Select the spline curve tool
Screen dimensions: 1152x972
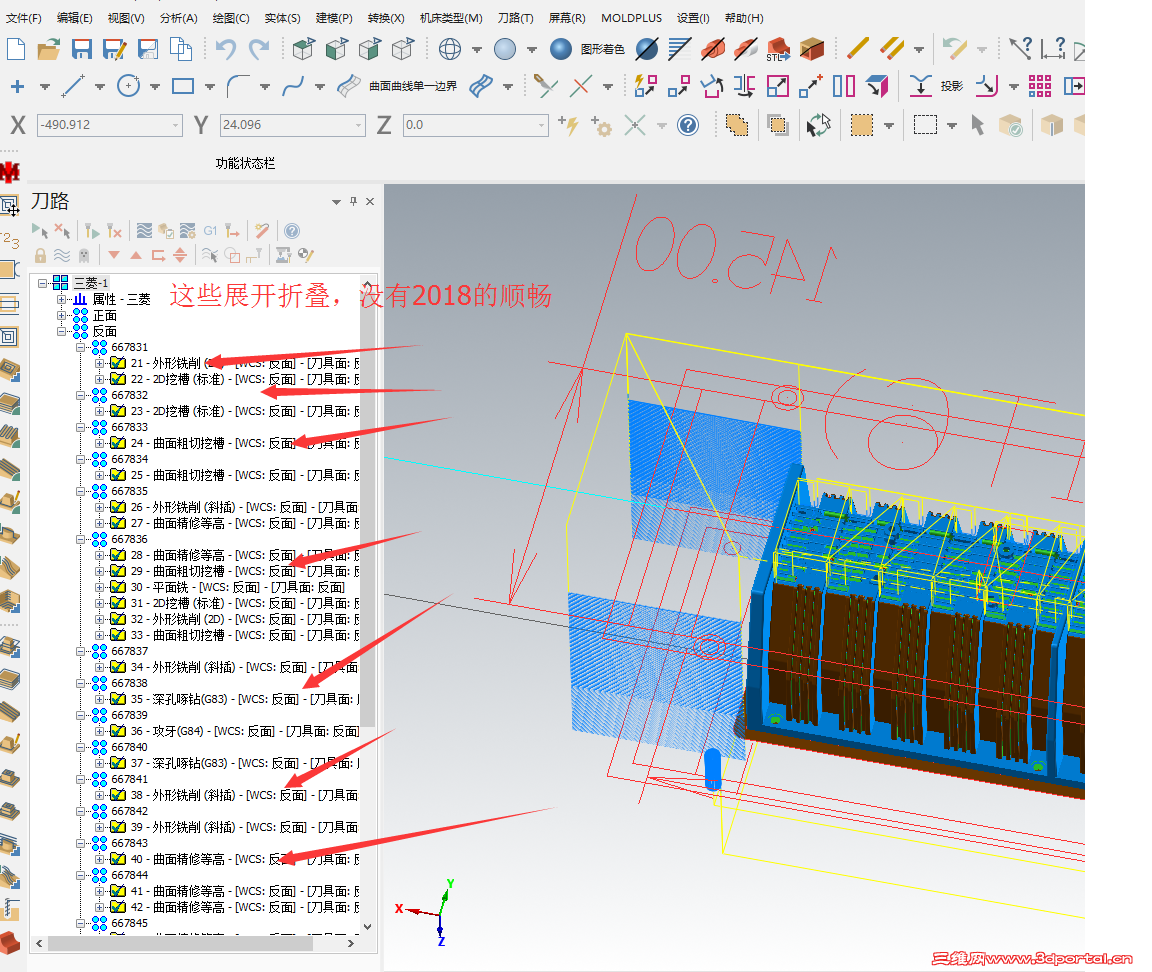coord(293,86)
